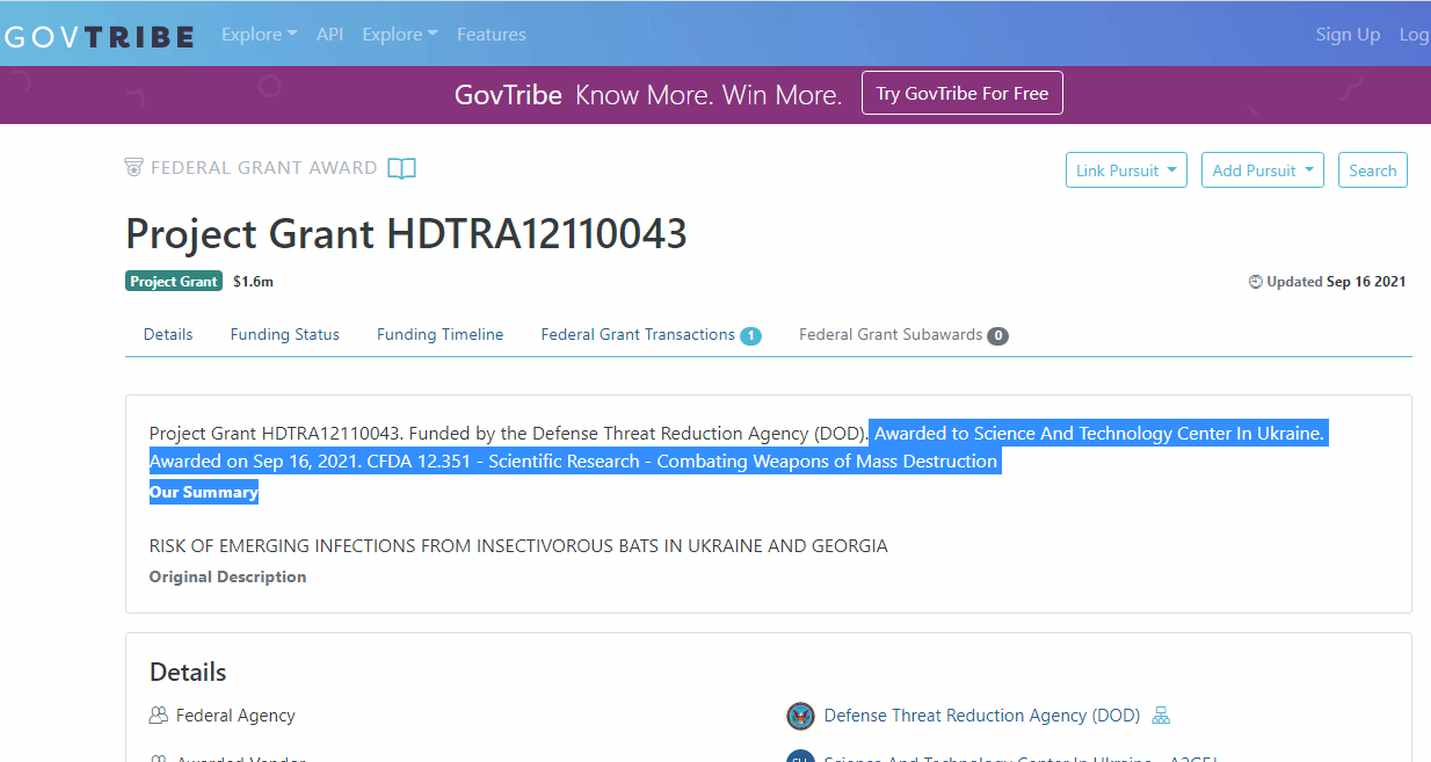Screen dimensions: 1431x762
Task: Switch to the Funding Status tab
Action: 285,335
